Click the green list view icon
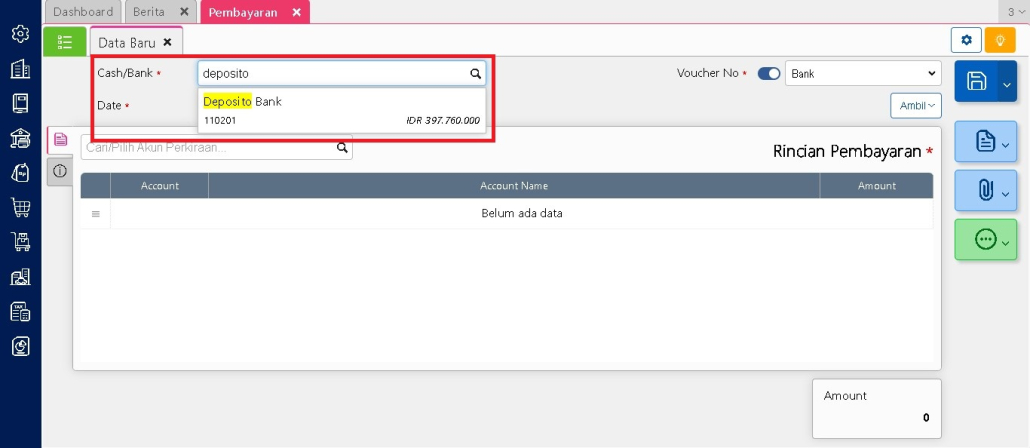This screenshot has height=448, width=1030. (x=65, y=42)
